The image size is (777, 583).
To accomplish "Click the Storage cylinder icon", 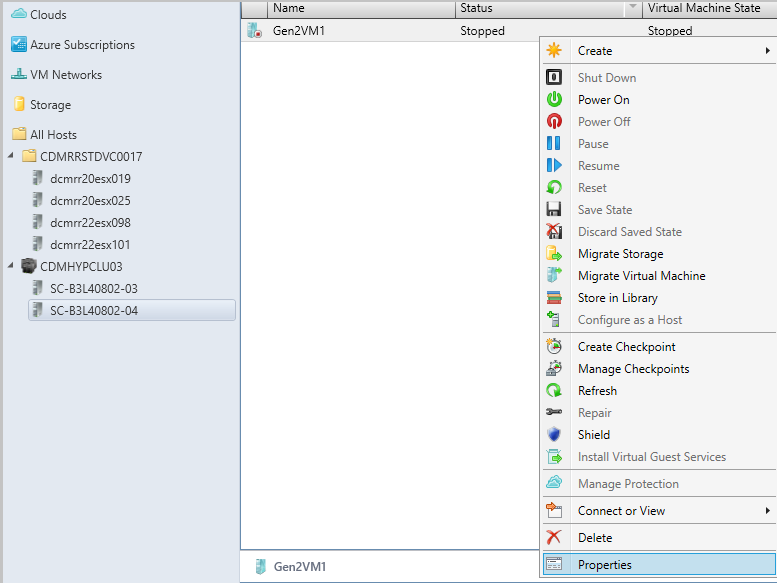I will [19, 104].
